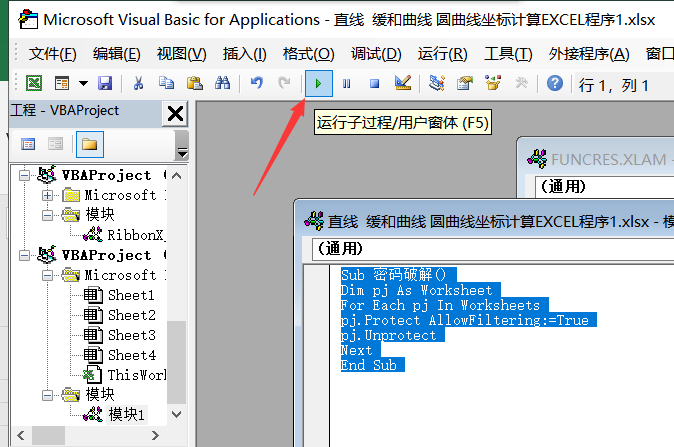Open the (通用) combo box in FUNCRES.XLAM window
Screen dimensions: 674x447
pyautogui.click(x=605, y=187)
